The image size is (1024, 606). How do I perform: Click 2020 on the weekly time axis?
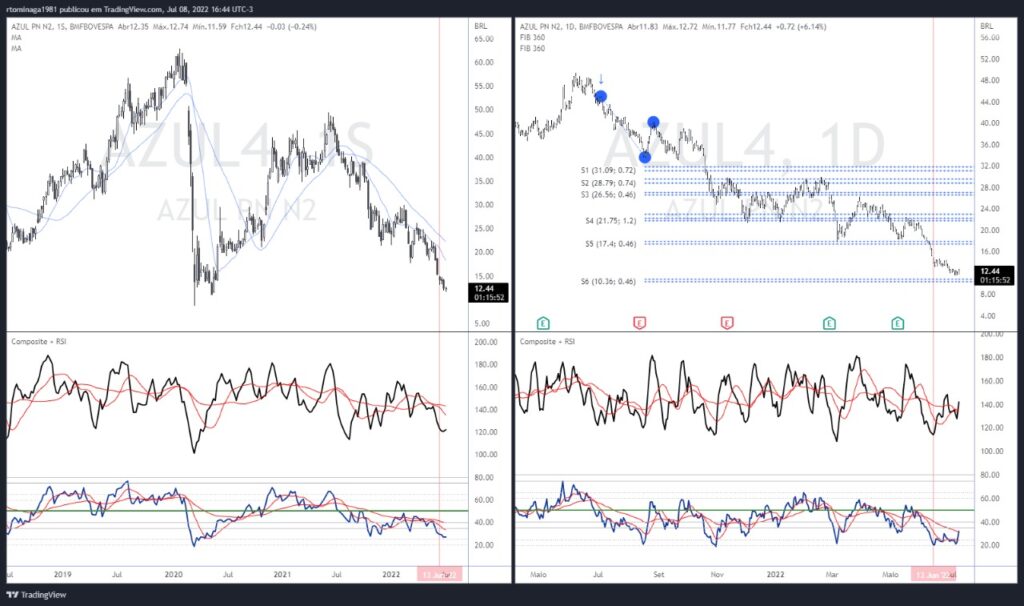[174, 575]
